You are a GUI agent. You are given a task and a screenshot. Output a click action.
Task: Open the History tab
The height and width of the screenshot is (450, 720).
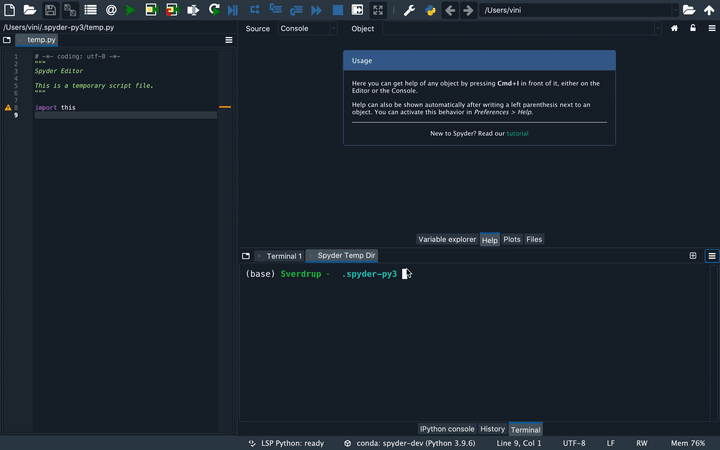coord(492,429)
